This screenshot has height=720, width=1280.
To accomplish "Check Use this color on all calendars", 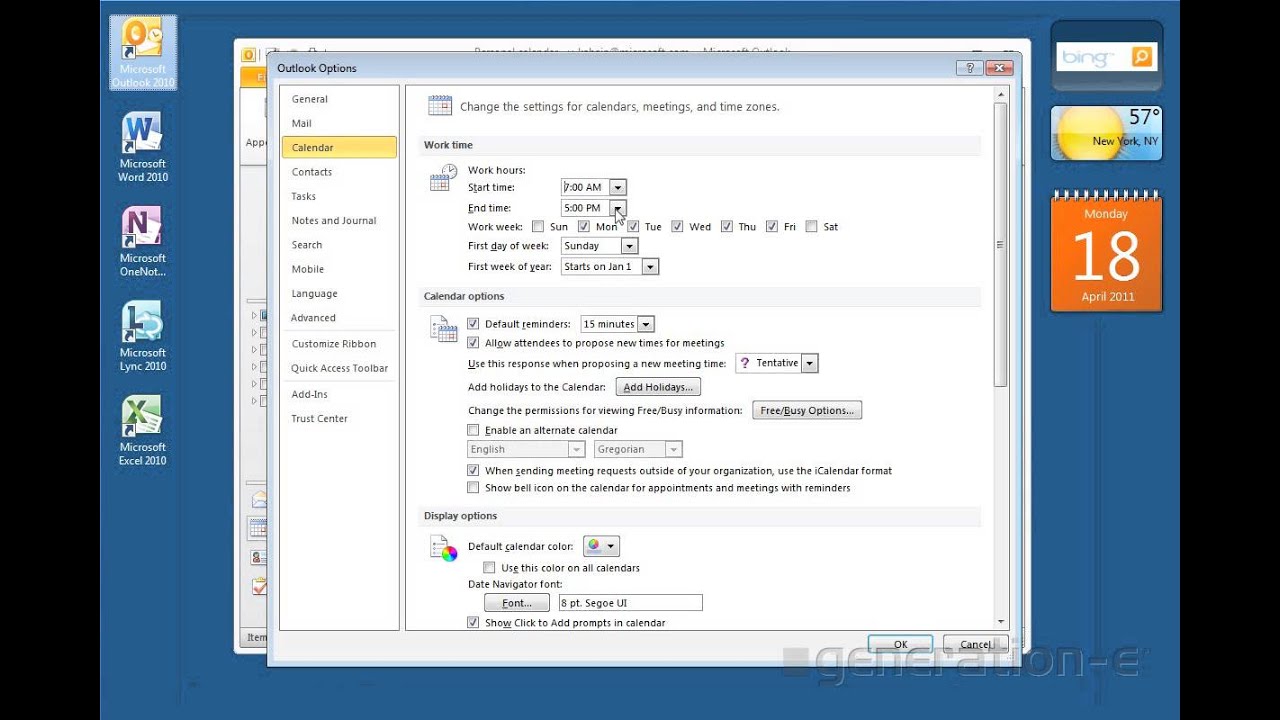I will 489,568.
